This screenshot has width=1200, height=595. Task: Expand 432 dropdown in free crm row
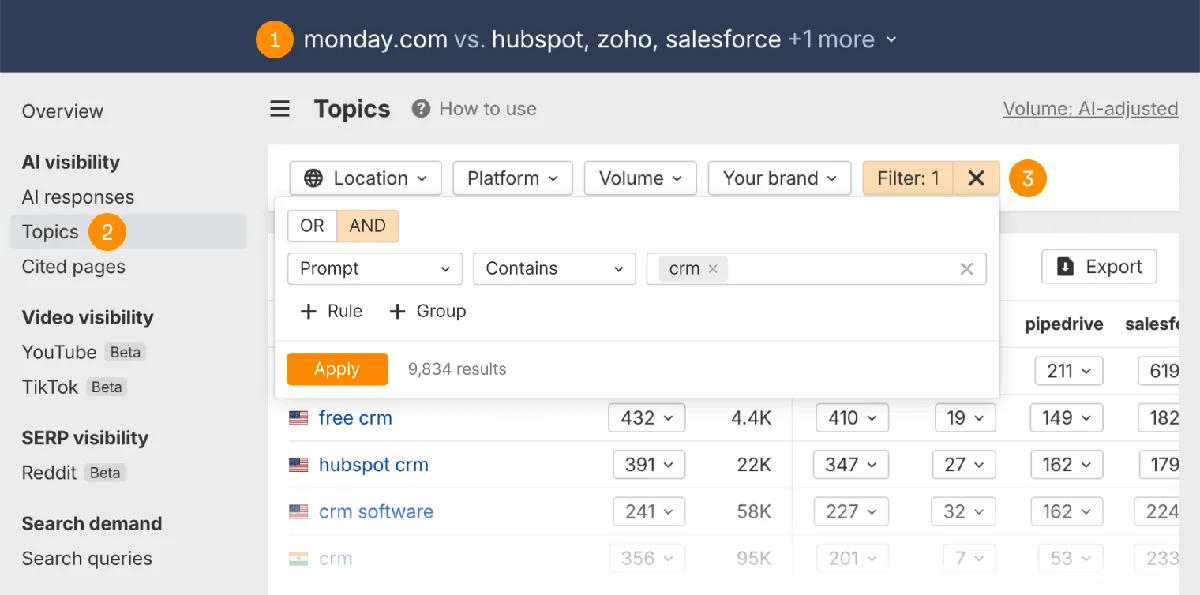tap(646, 418)
